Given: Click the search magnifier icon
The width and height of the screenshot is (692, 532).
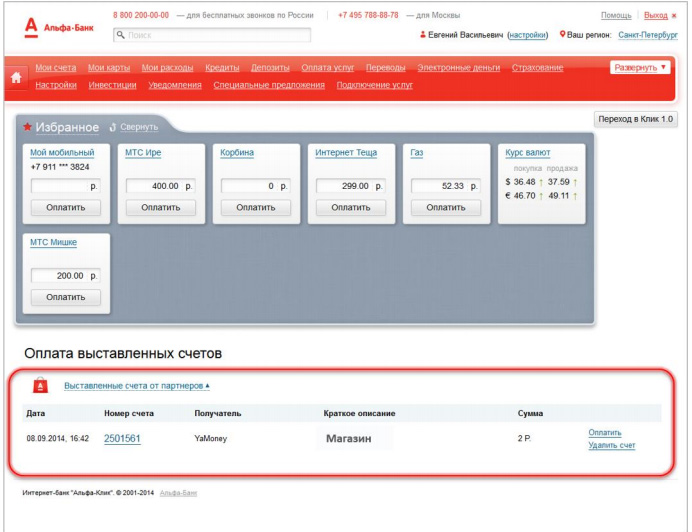Looking at the screenshot, I should point(120,34).
